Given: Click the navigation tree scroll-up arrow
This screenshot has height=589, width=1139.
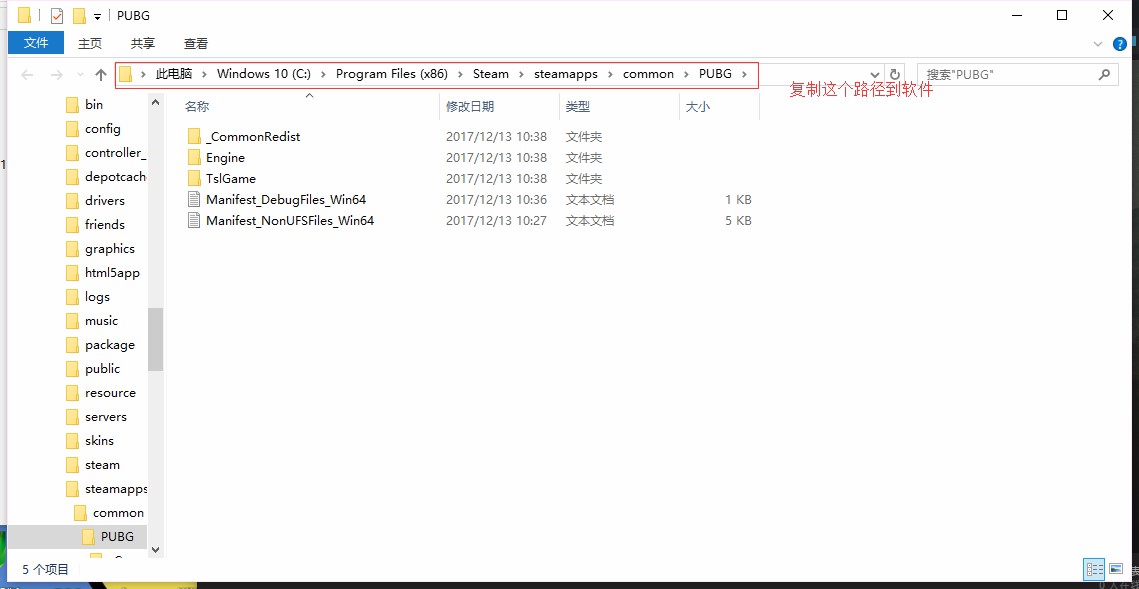Looking at the screenshot, I should click(x=155, y=103).
